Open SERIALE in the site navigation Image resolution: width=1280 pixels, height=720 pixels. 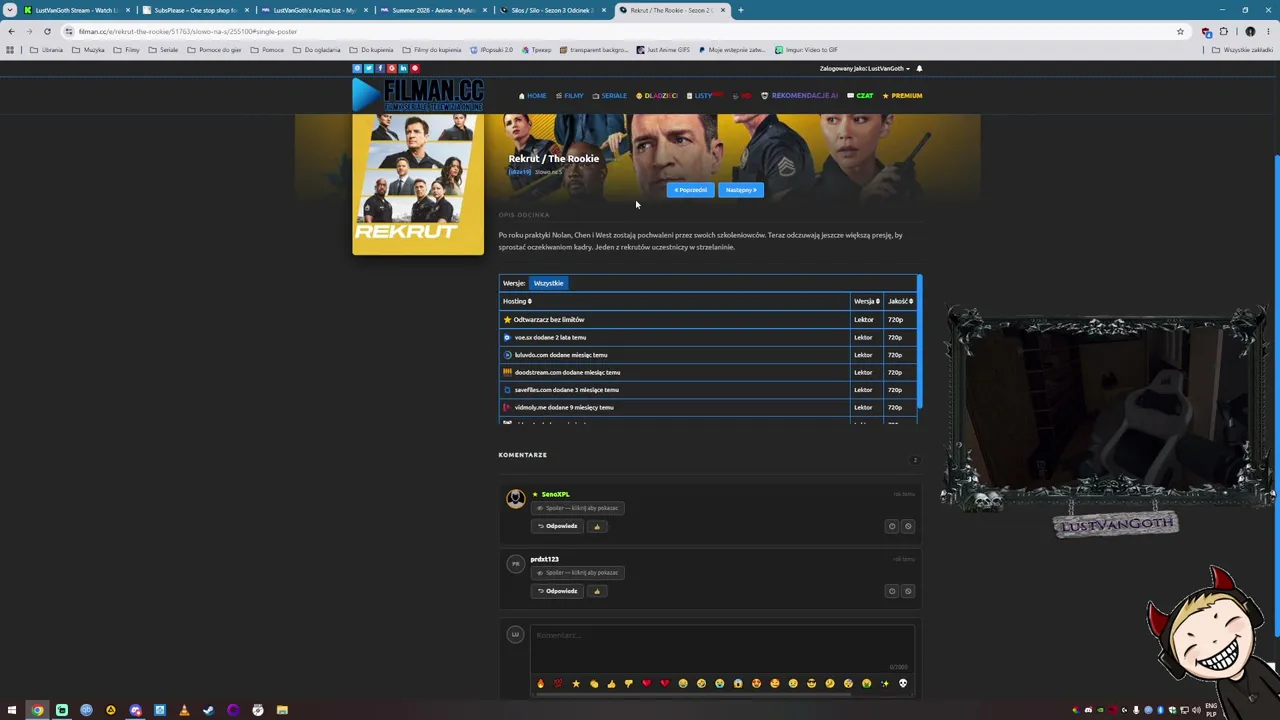[x=610, y=96]
